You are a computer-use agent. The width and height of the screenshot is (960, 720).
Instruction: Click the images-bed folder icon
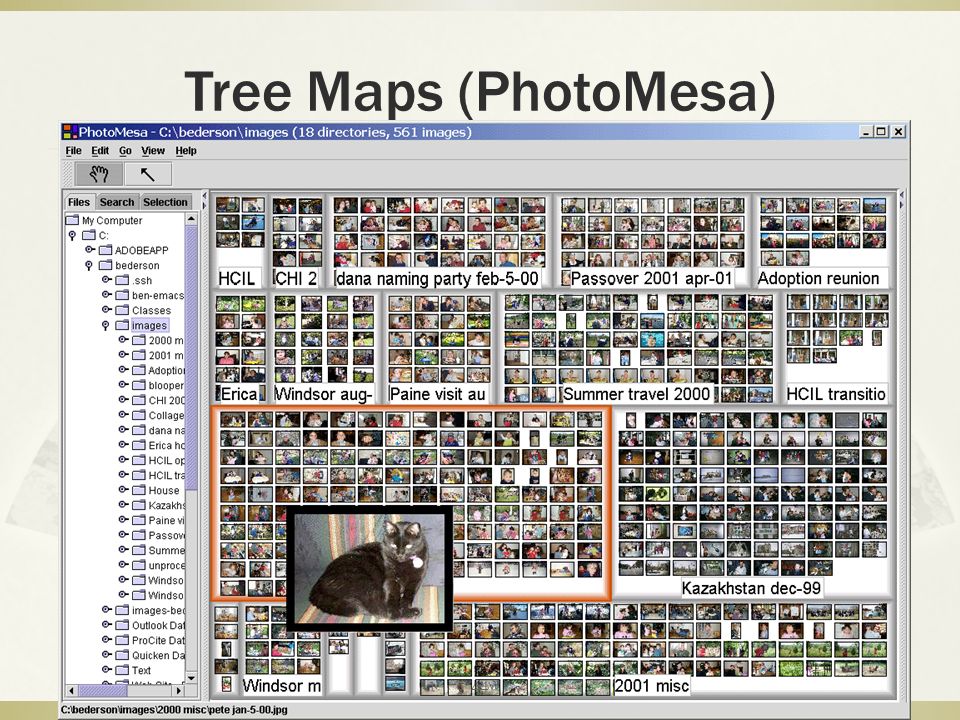tap(122, 610)
